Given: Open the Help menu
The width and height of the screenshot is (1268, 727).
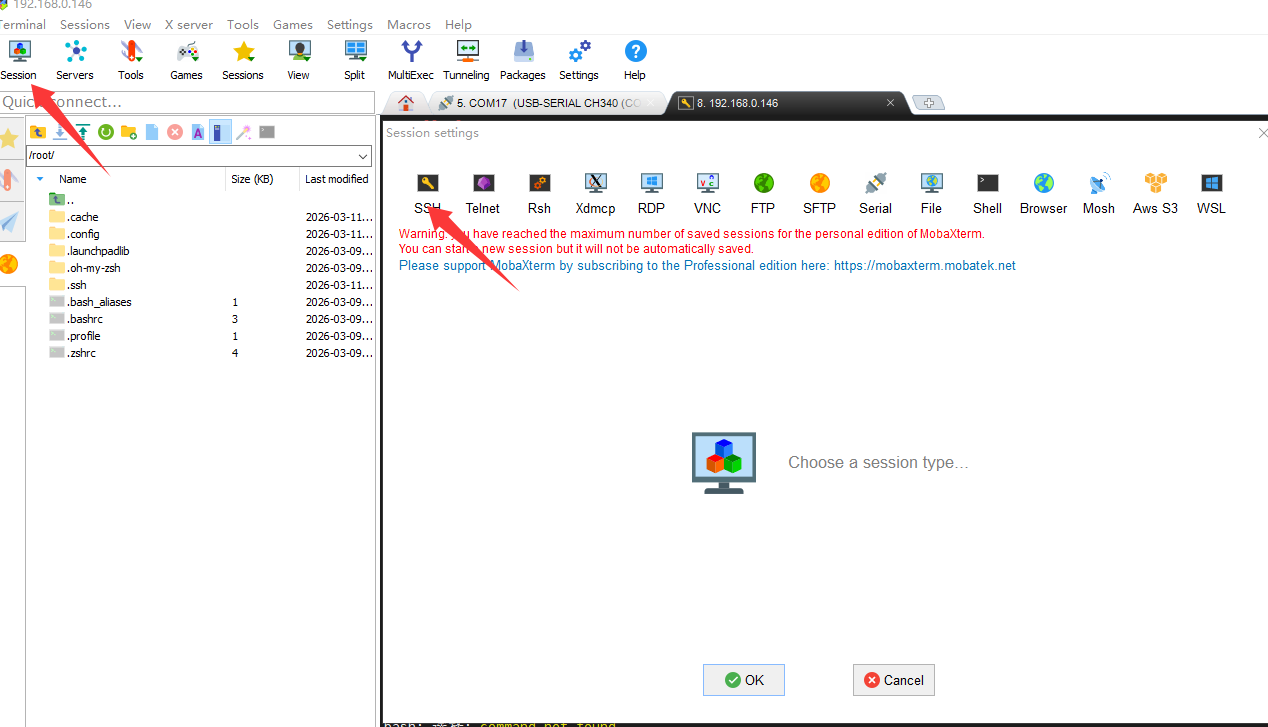Looking at the screenshot, I should (459, 24).
